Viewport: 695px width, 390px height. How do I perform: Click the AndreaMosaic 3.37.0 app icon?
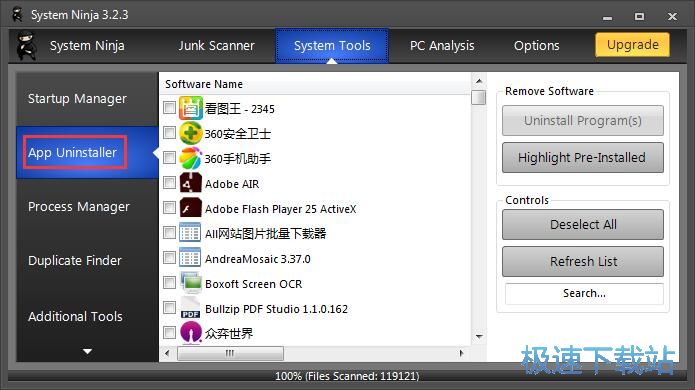tap(190, 258)
